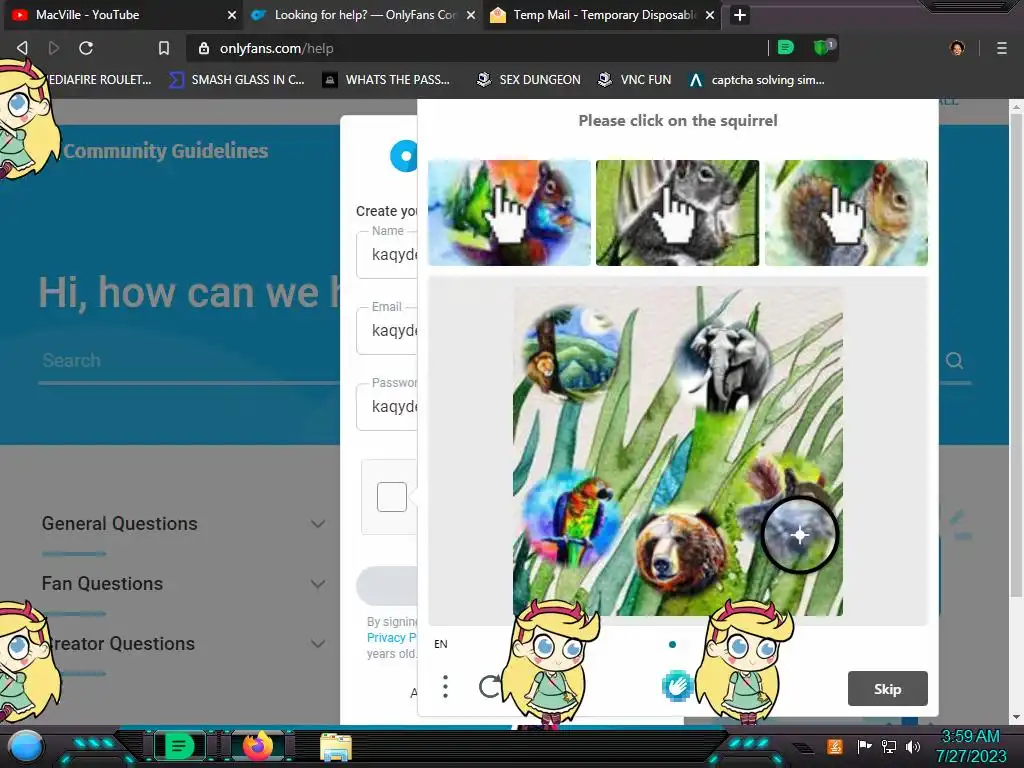
Task: Open the browser hamburger menu
Action: coord(1002,48)
